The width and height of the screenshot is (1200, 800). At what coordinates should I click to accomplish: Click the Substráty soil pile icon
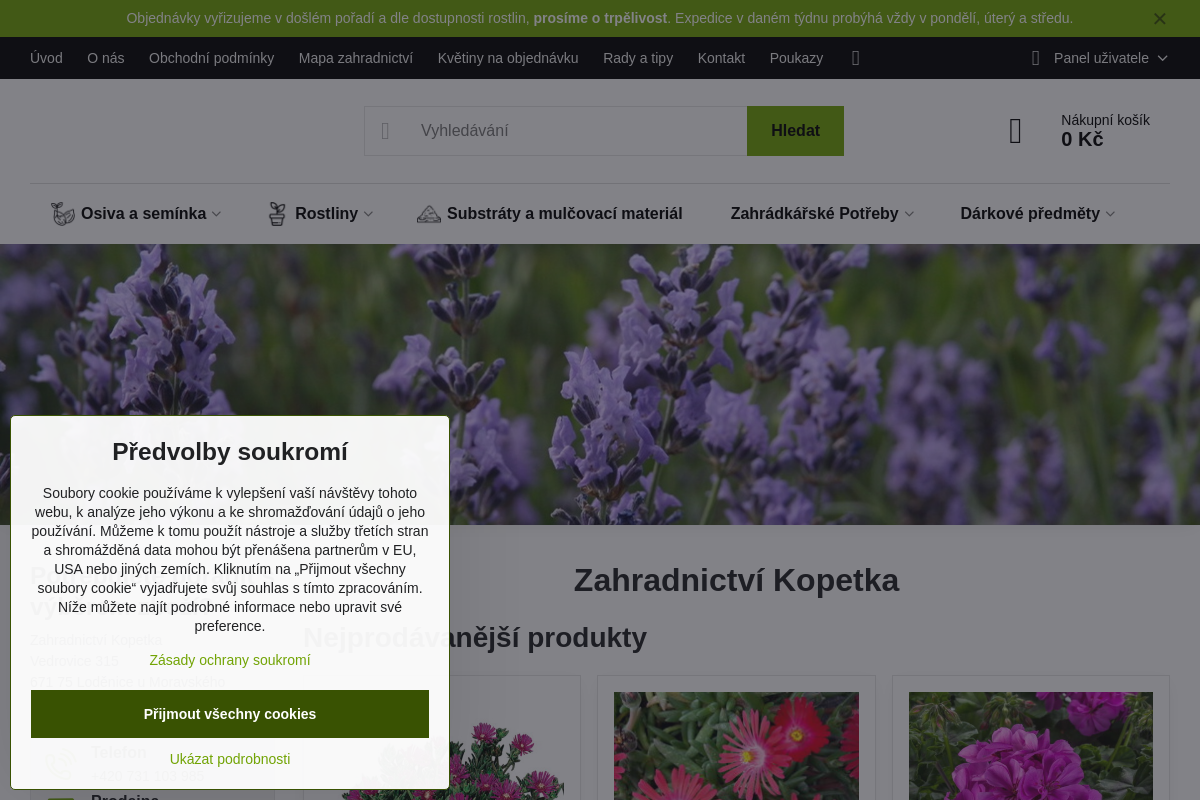(429, 214)
